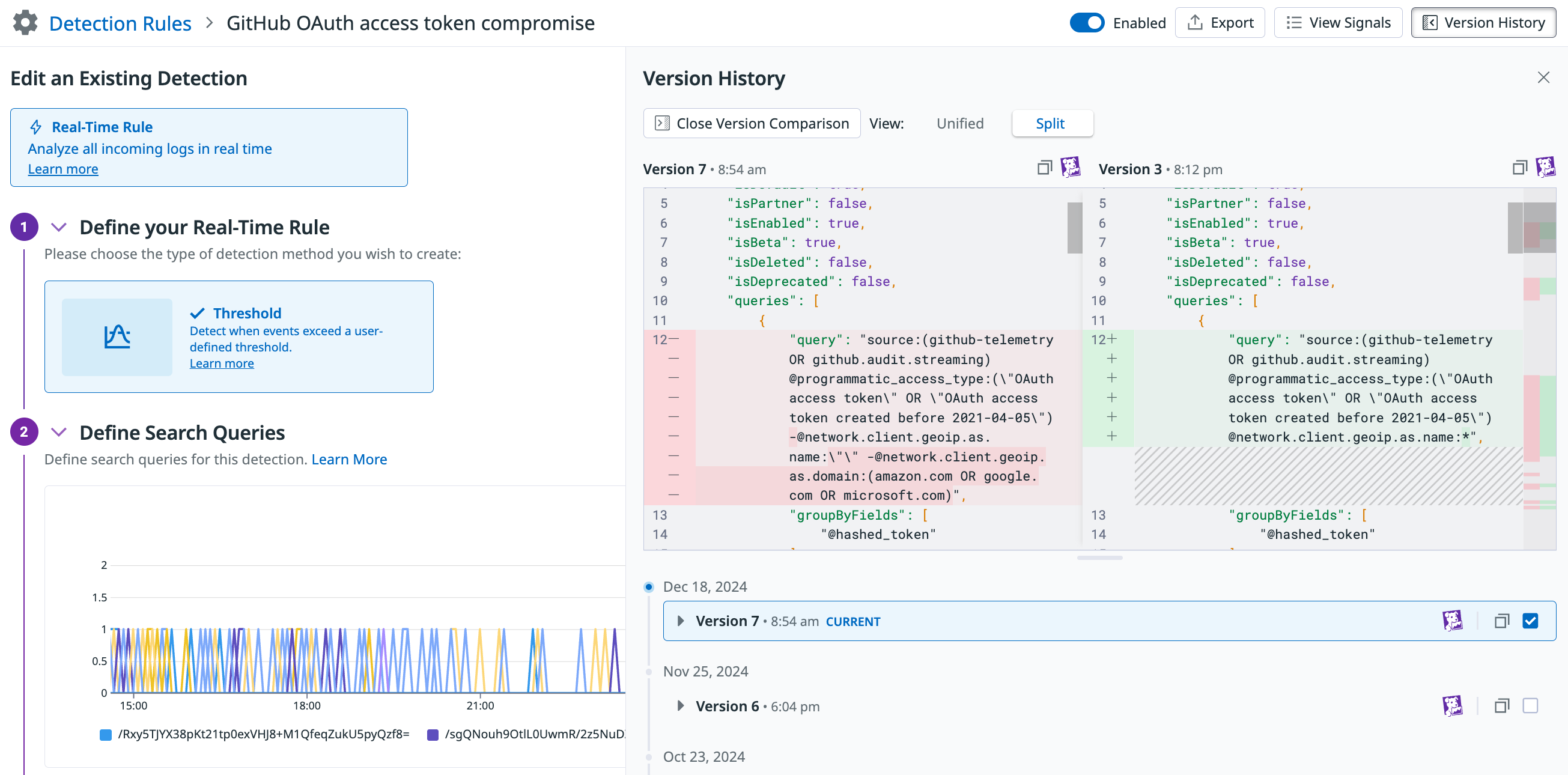Click the left diff pane vertical scrollbar thumb
This screenshot has width=1568, height=775.
[x=1074, y=228]
